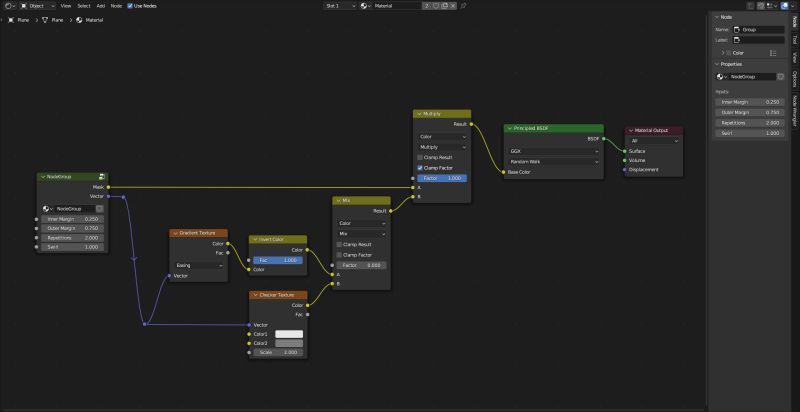Viewport: 800px width, 412px height.
Task: Click the material user count 2 button
Action: point(427,6)
